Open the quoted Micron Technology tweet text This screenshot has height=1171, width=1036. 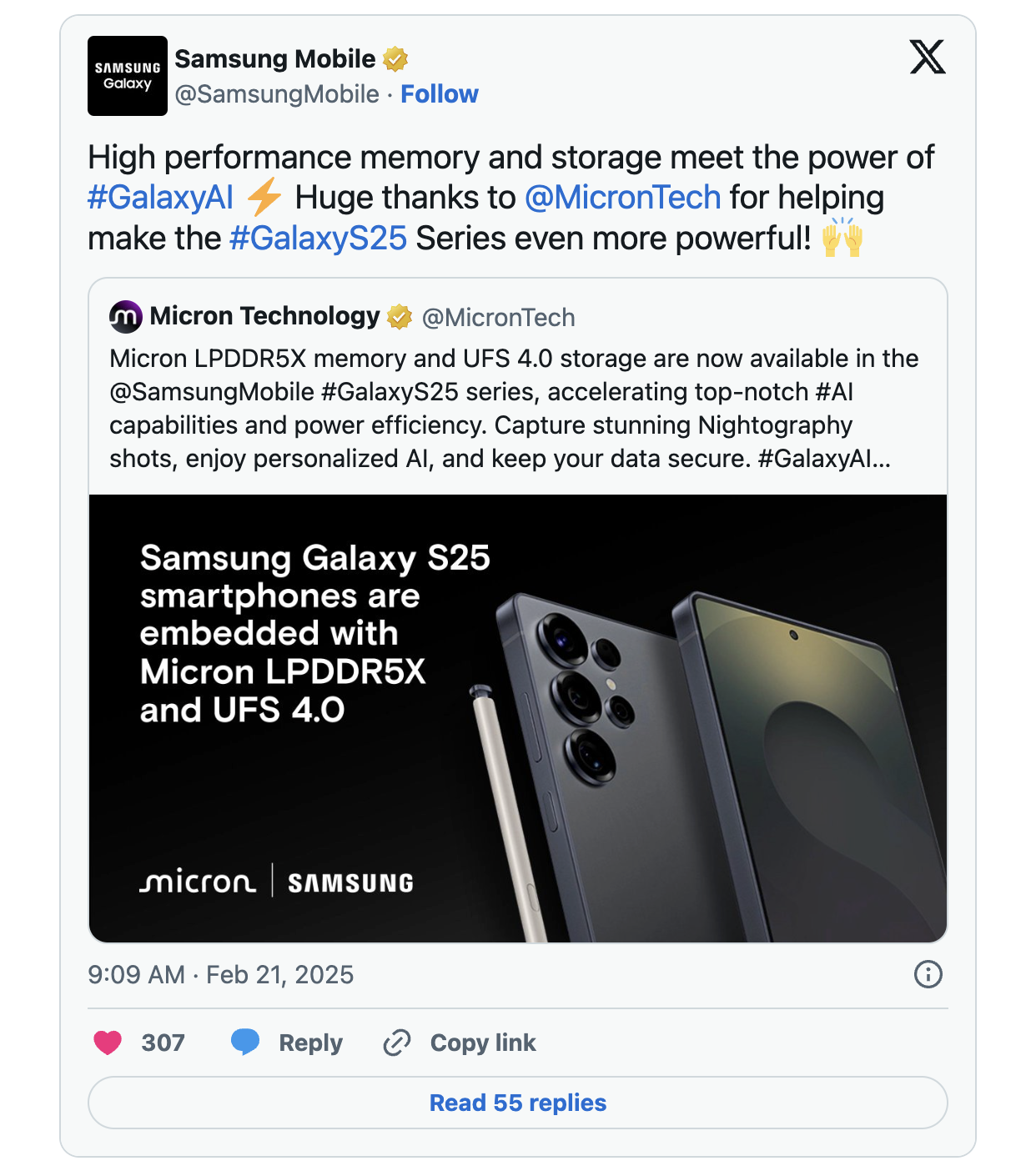coord(514,409)
